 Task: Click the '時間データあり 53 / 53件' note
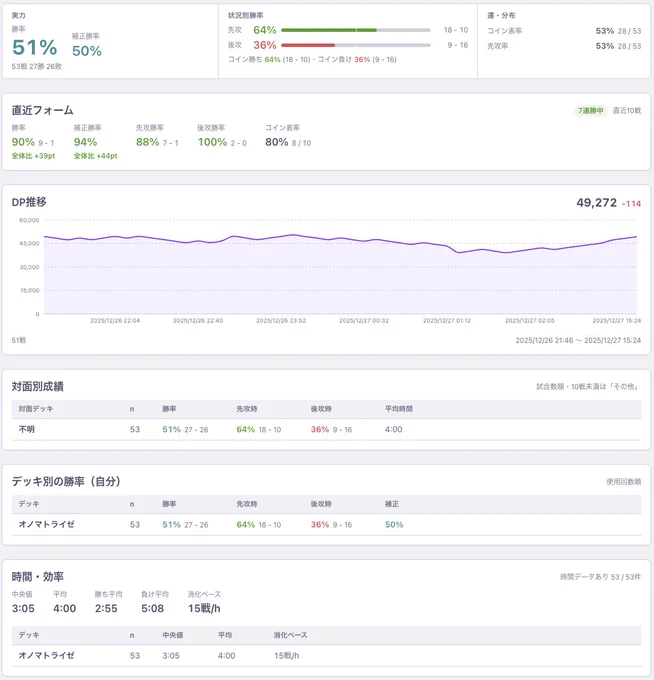tap(600, 577)
